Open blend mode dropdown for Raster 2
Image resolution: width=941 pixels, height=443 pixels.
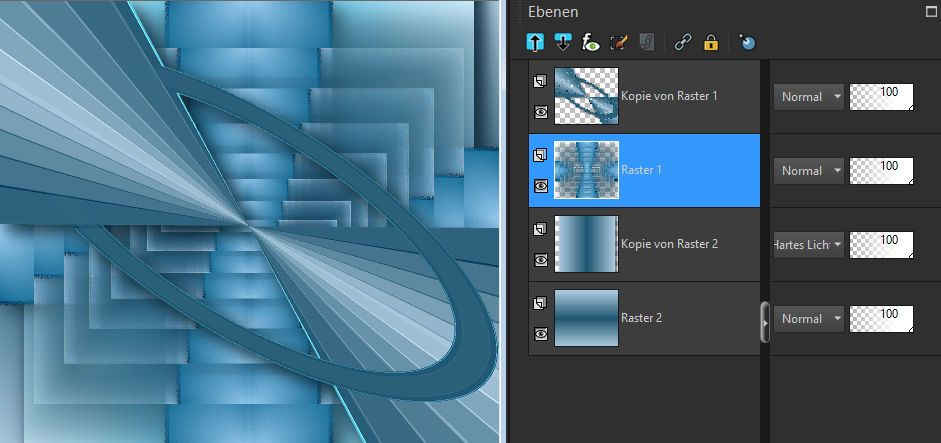pos(808,319)
